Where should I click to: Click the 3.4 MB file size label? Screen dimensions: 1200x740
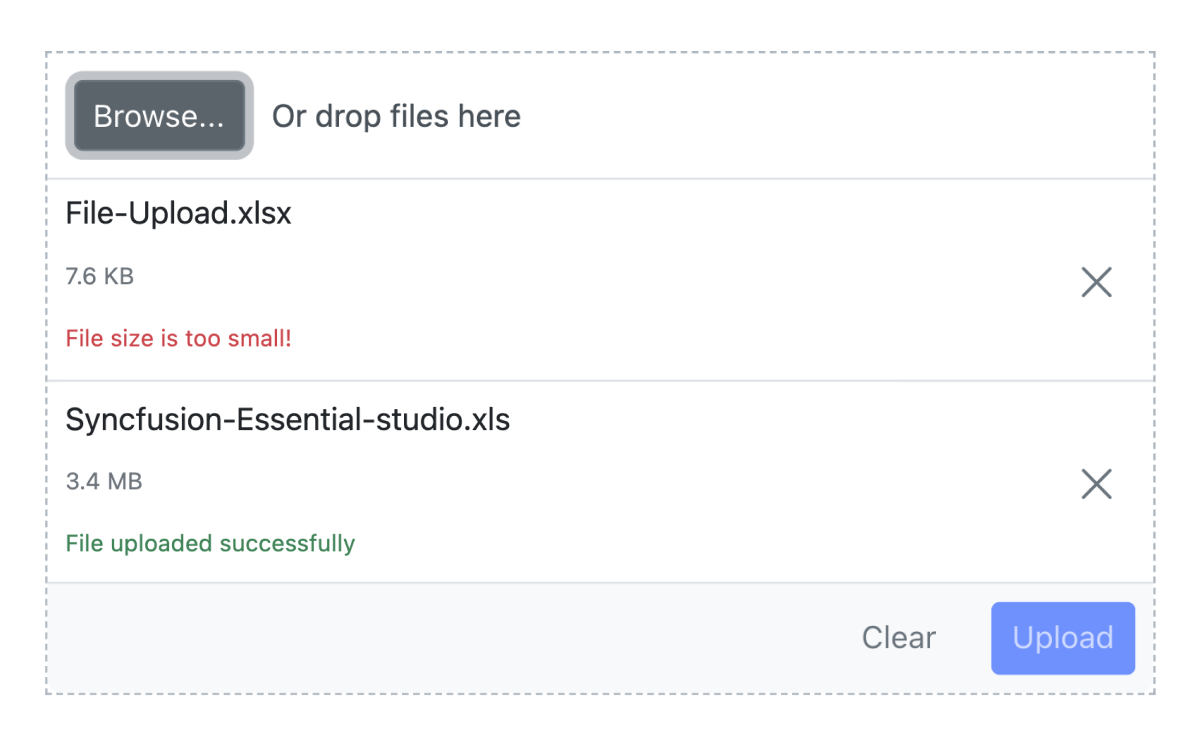[104, 482]
